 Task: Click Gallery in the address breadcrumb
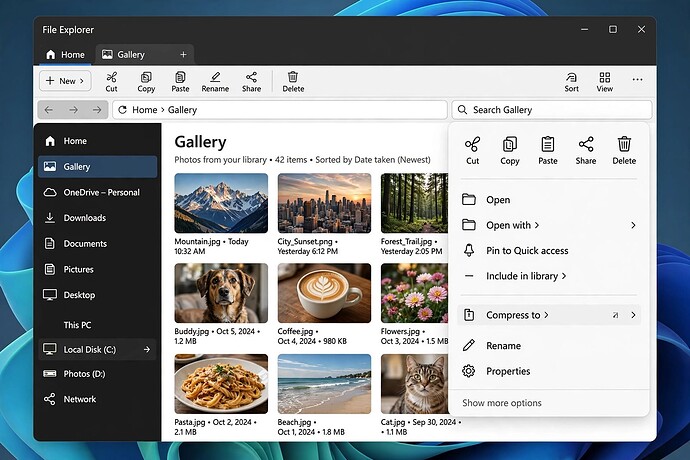point(182,110)
